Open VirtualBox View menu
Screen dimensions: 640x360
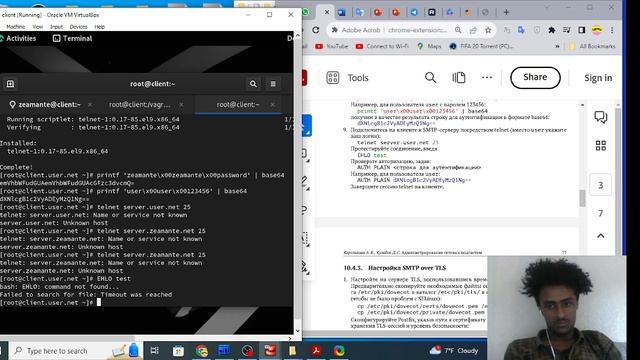[x=38, y=27]
